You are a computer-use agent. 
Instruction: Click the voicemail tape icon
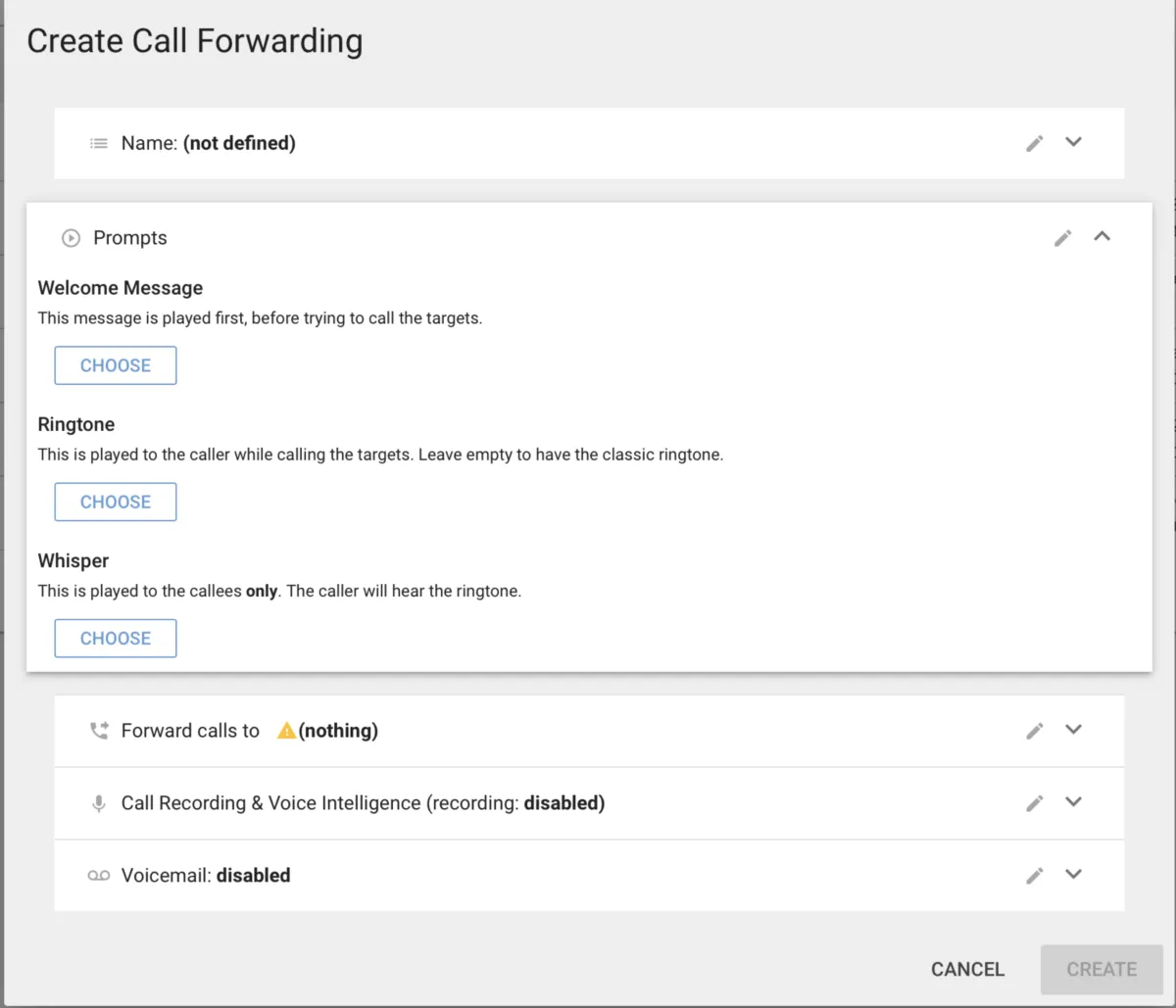point(99,876)
